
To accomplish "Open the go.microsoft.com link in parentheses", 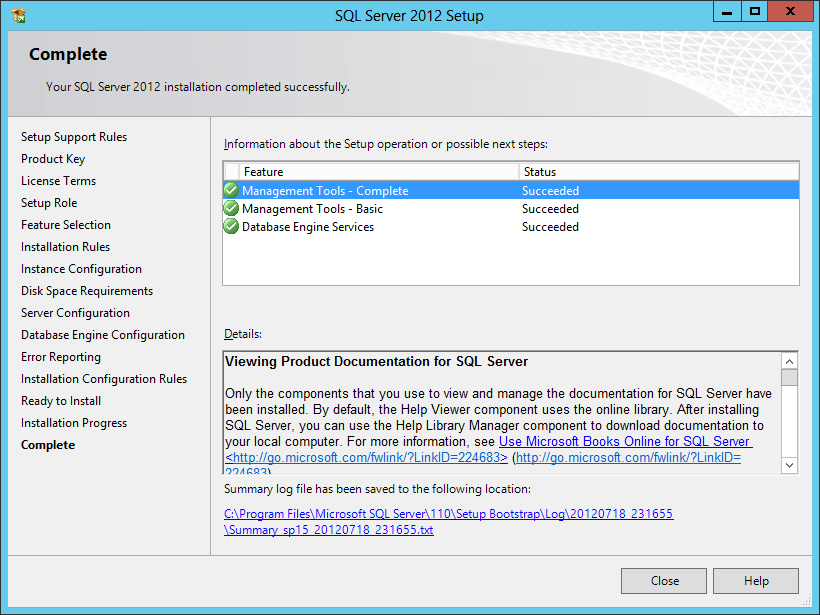I will 628,458.
